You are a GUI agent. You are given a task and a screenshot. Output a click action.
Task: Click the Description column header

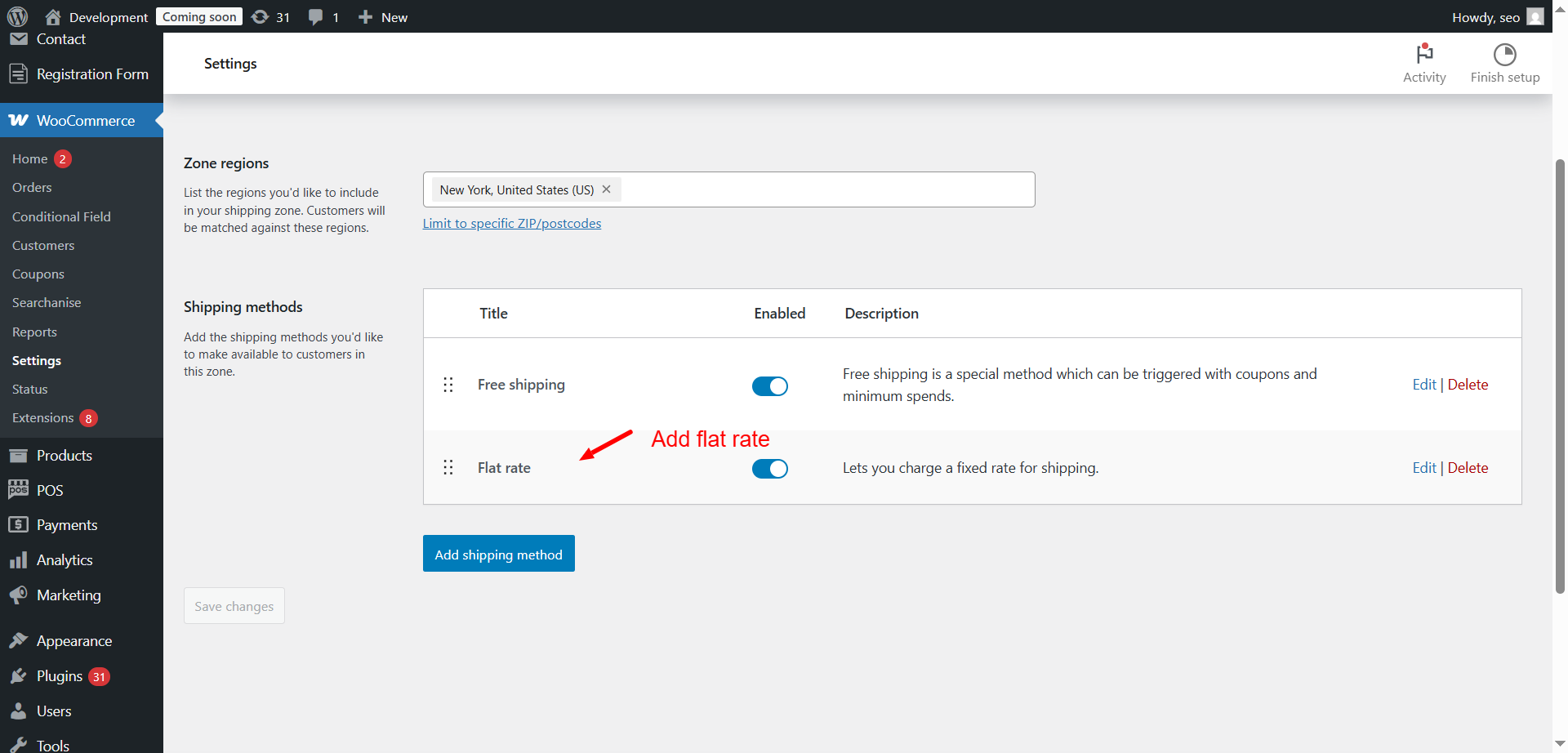pos(881,314)
